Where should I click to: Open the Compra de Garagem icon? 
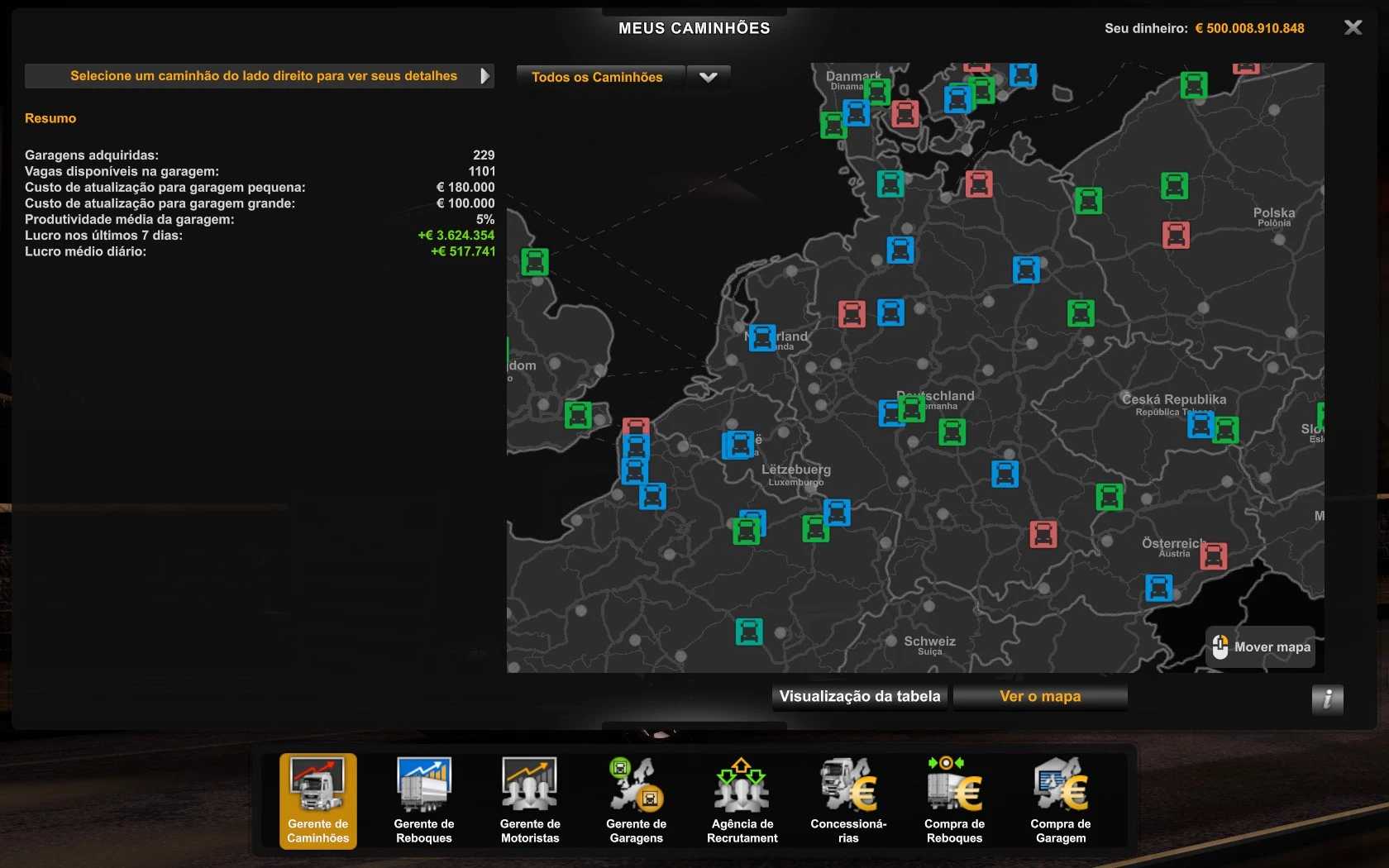tap(1061, 799)
